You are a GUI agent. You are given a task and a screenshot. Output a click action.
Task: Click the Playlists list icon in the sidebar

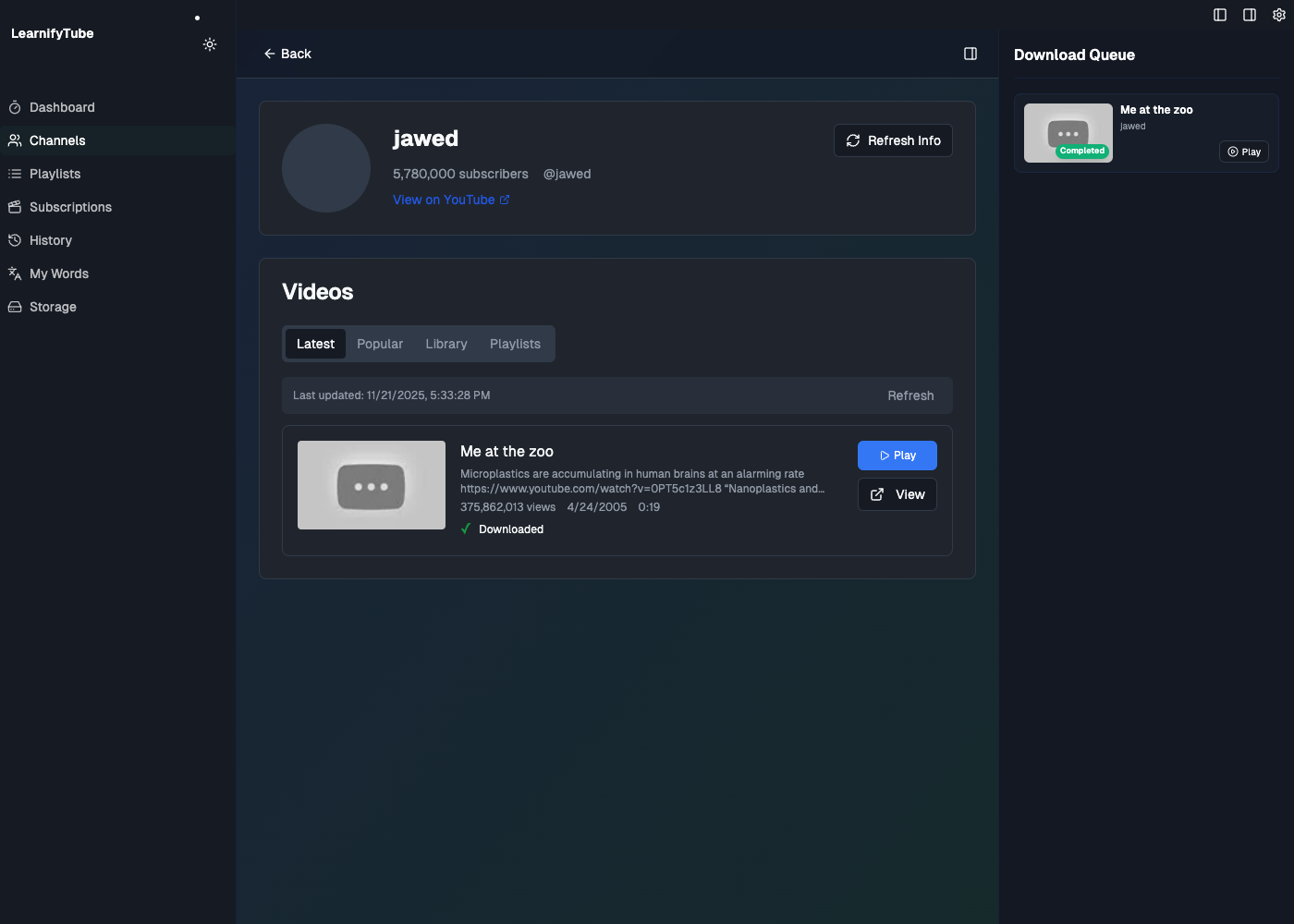15,174
